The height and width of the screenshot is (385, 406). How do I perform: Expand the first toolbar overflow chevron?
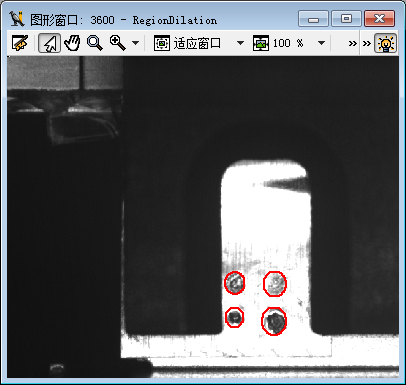tap(353, 43)
